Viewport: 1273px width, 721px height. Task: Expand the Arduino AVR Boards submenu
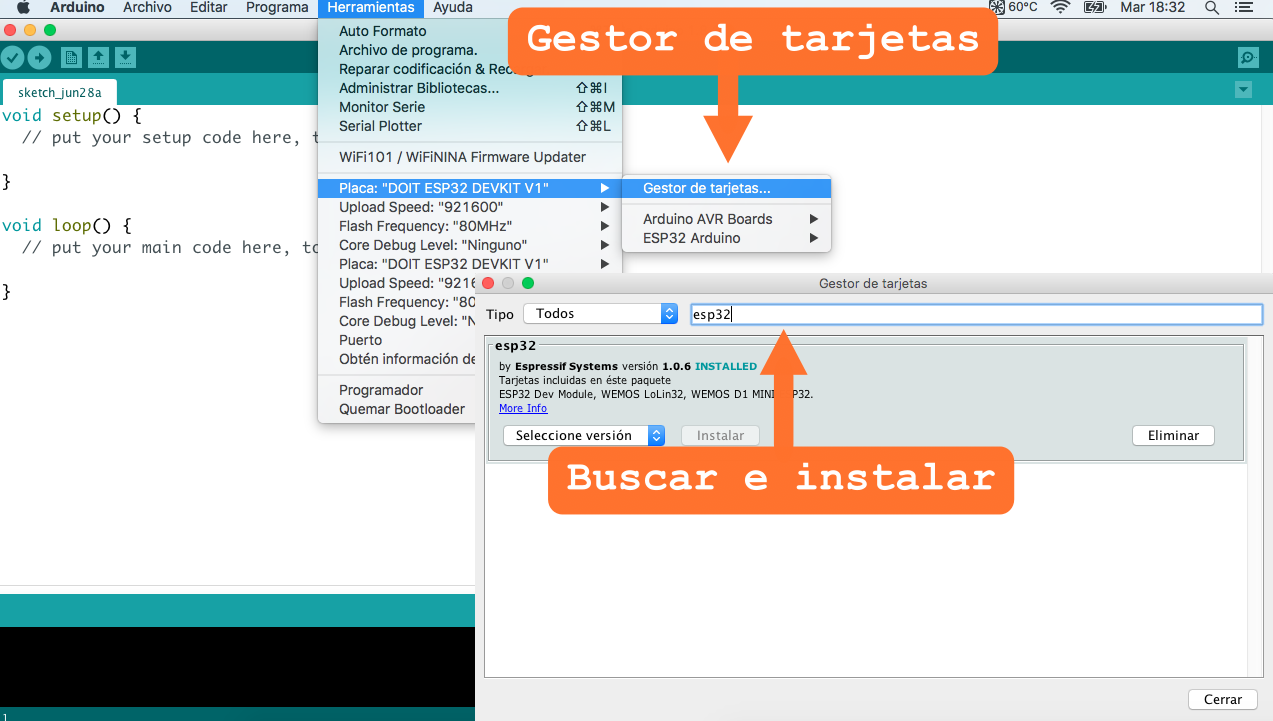click(727, 219)
